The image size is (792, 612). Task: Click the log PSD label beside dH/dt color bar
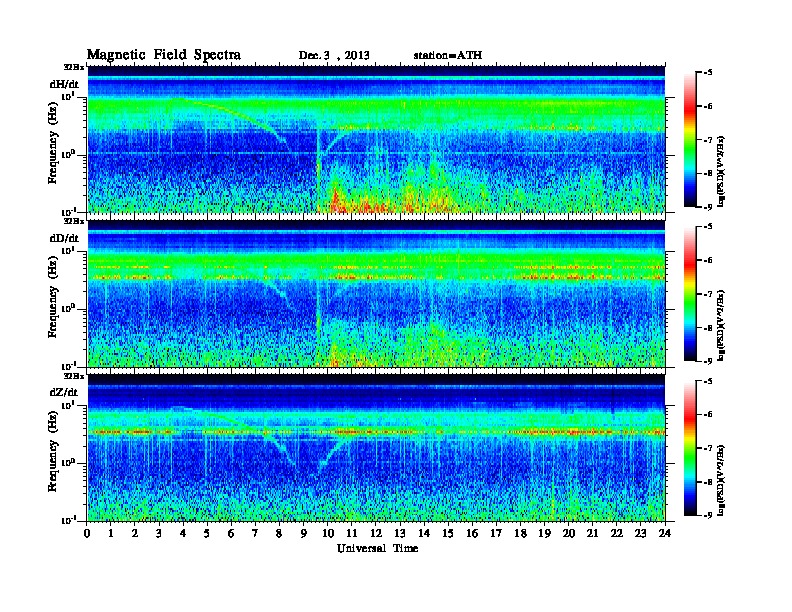coord(722,171)
